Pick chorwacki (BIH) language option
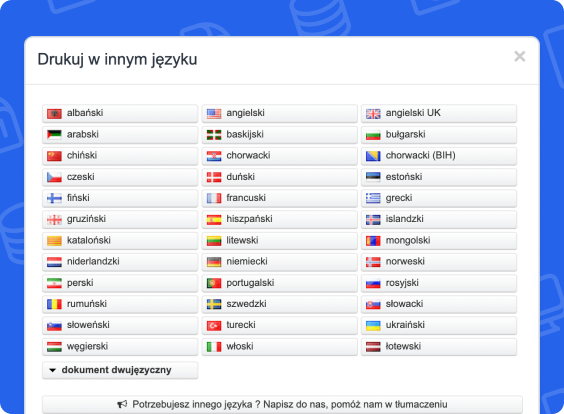564x414 pixels. [x=439, y=155]
